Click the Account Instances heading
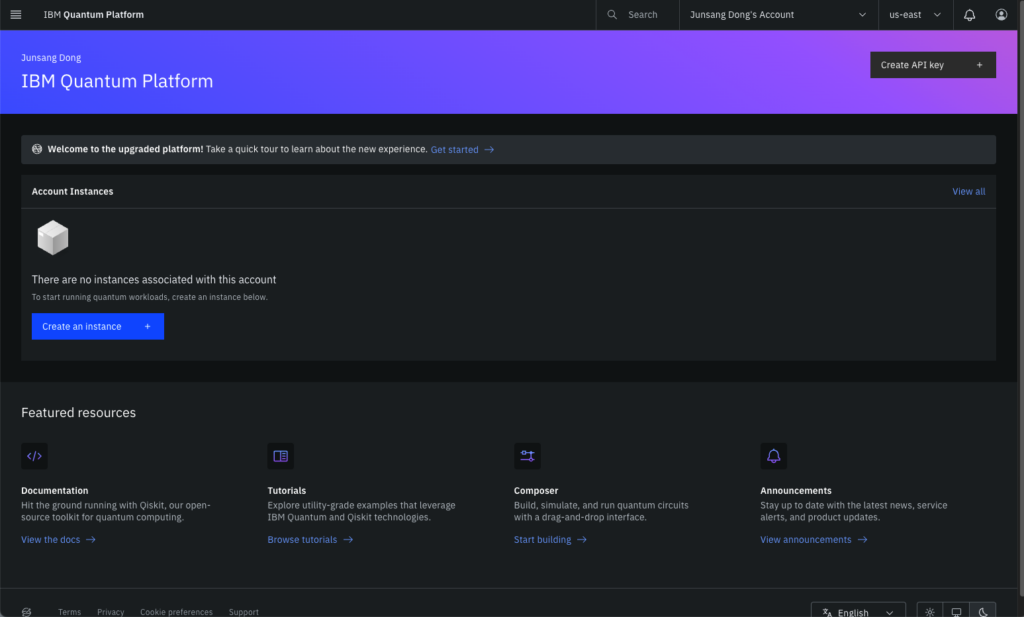 (x=72, y=191)
